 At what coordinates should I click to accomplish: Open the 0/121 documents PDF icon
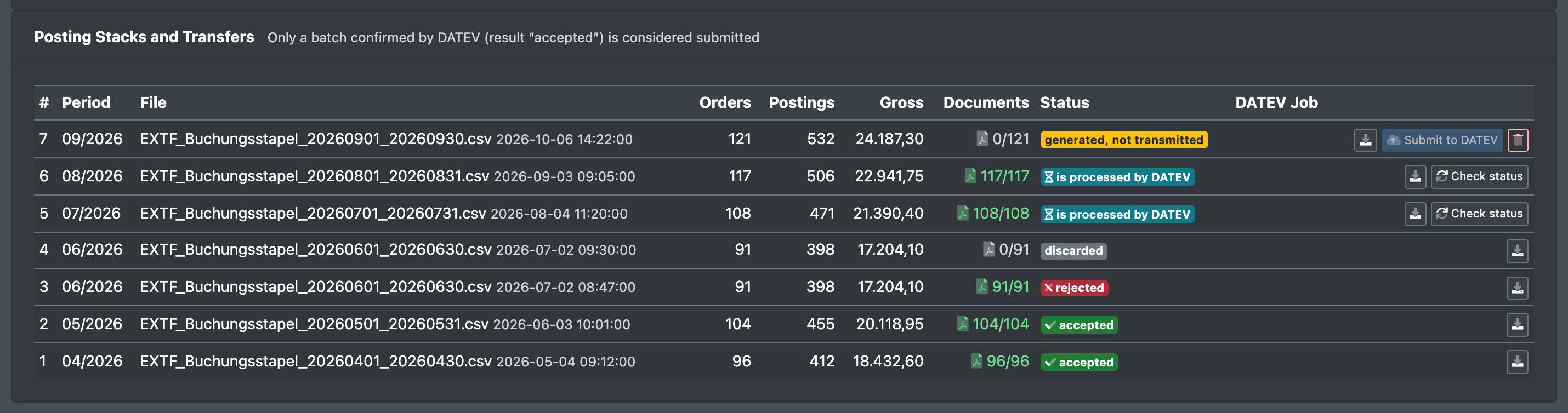click(x=982, y=139)
